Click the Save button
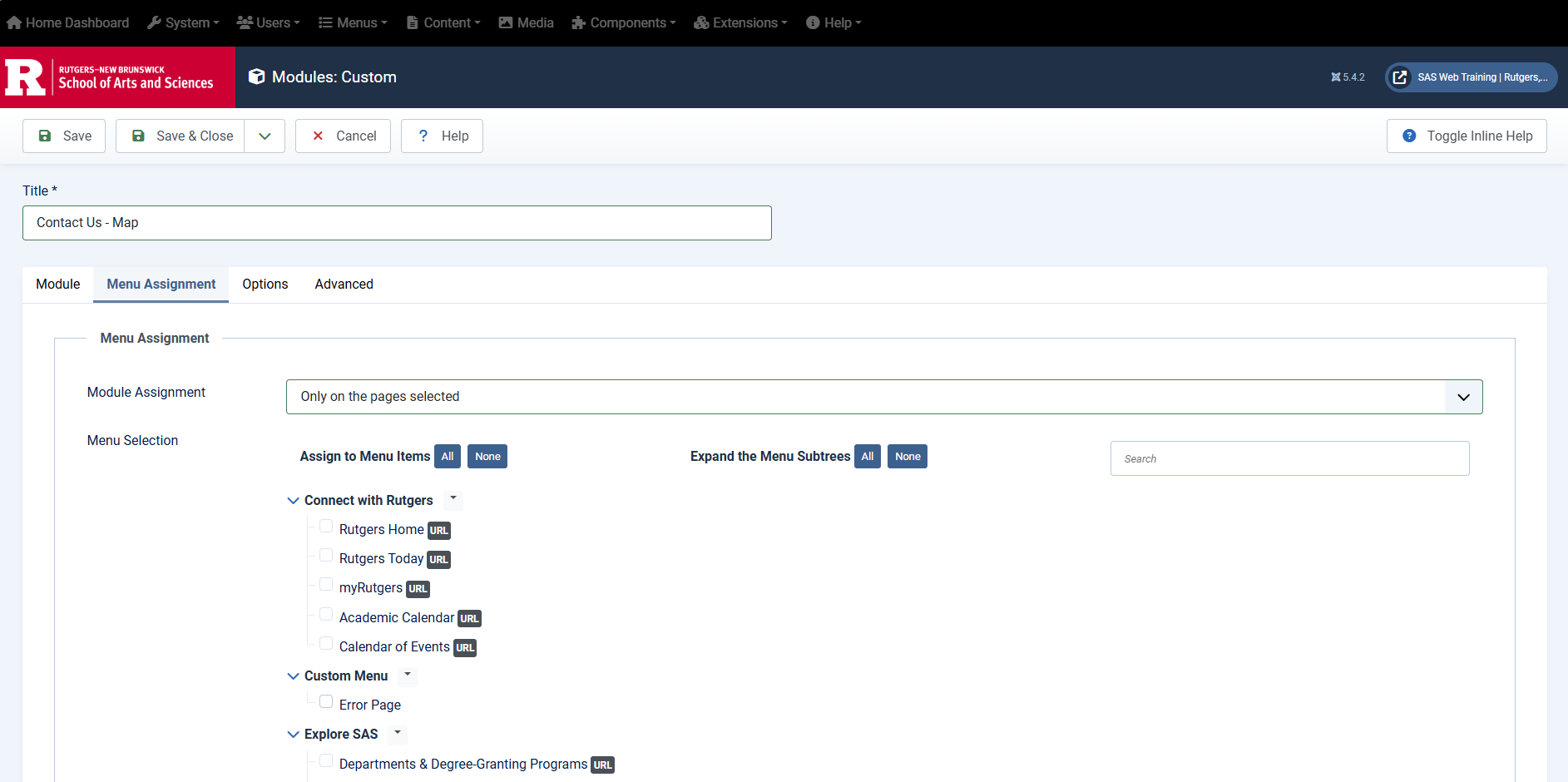1568x782 pixels. point(64,136)
